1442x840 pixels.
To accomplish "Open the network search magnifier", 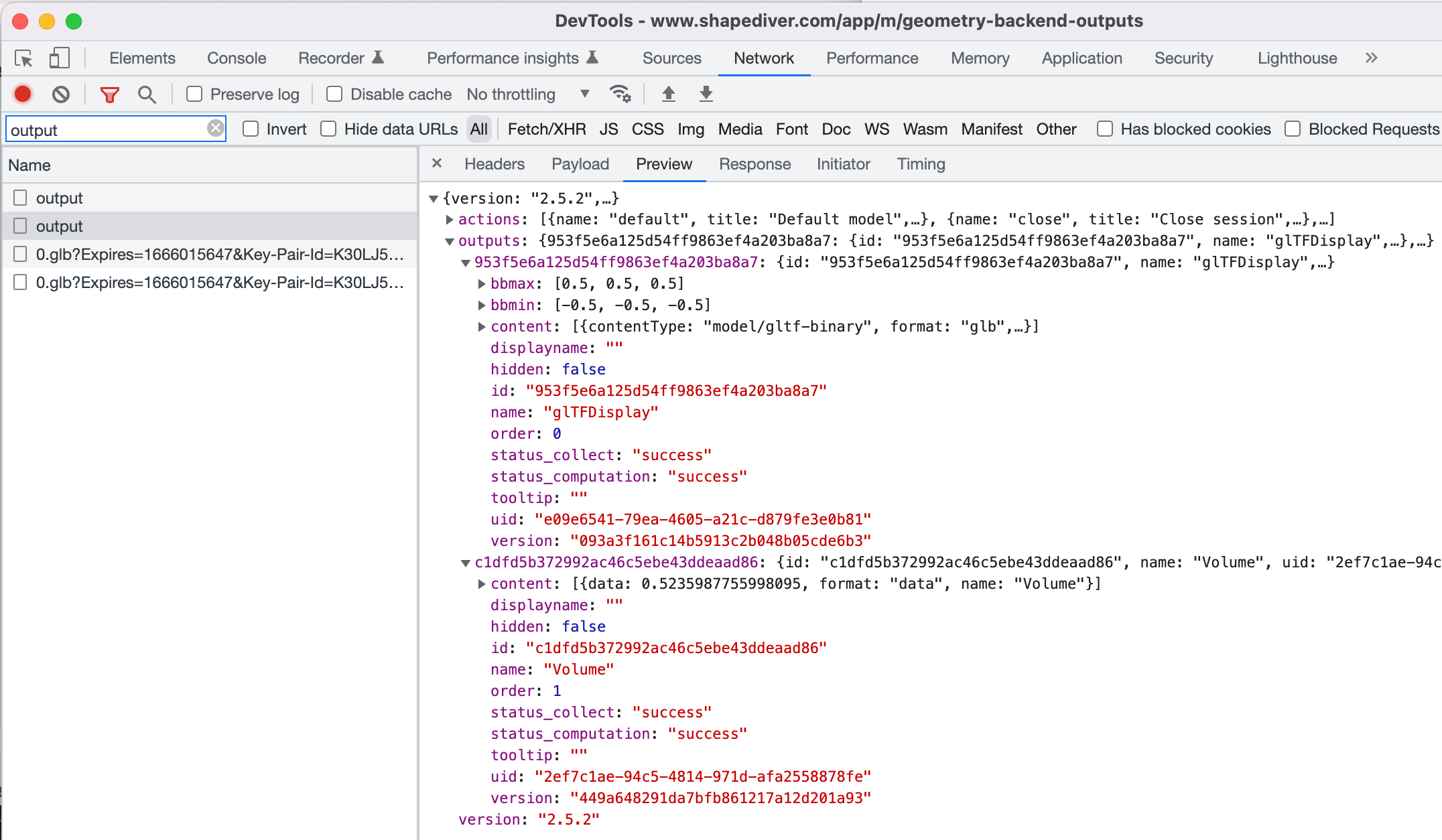I will tap(147, 94).
